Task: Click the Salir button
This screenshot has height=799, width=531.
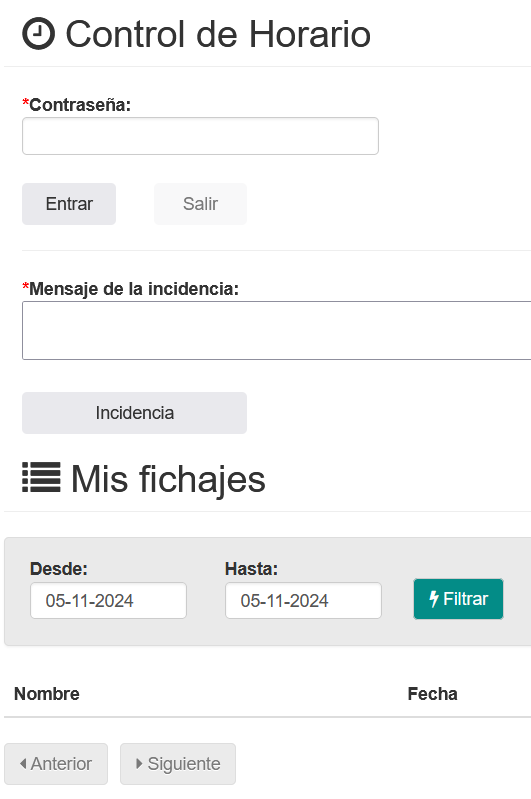Action: (x=200, y=204)
